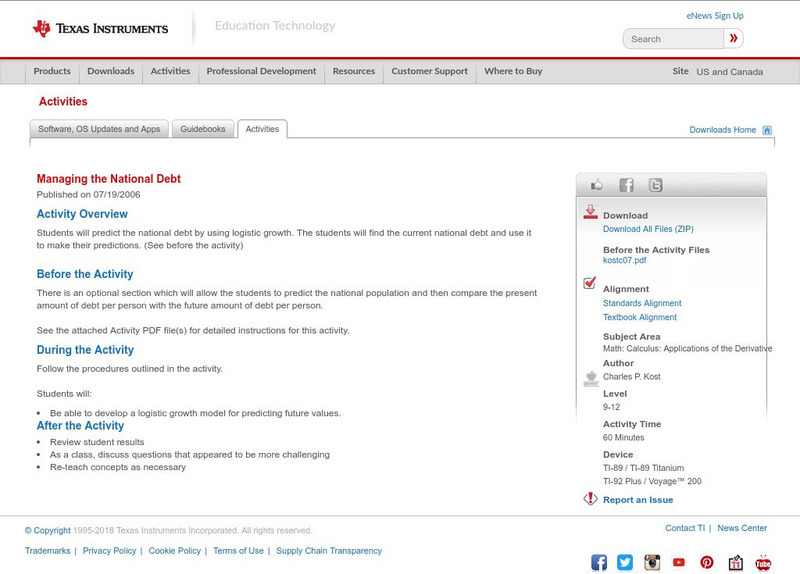The width and height of the screenshot is (800, 574).
Task: Submit search with the red arrow button
Action: click(x=733, y=38)
